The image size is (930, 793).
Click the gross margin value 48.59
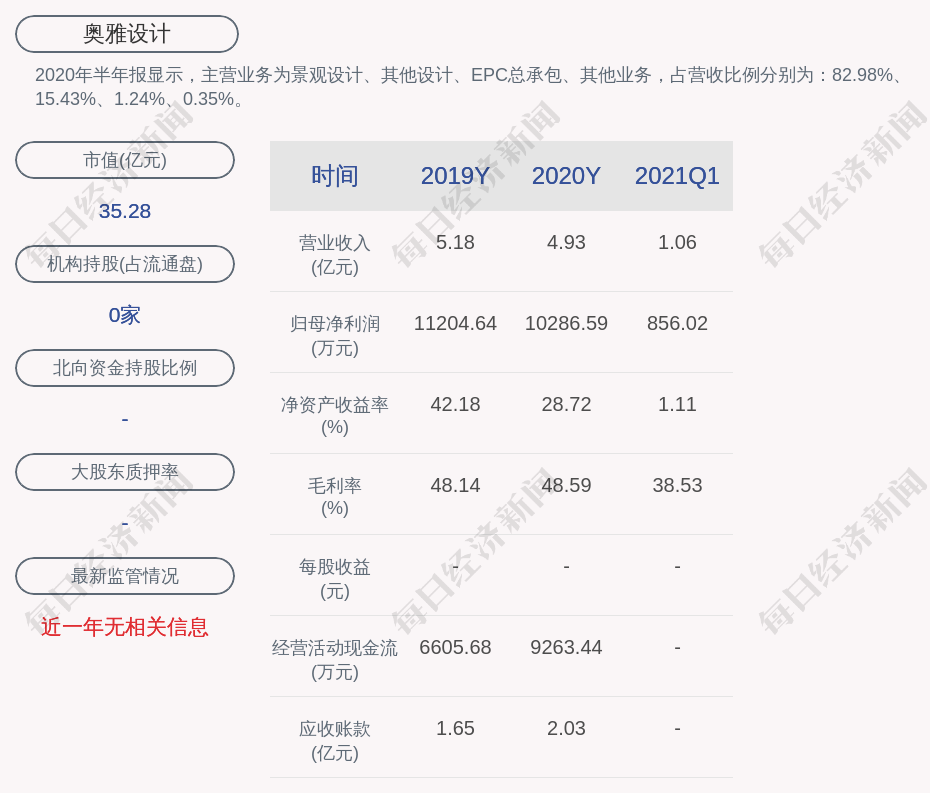point(566,485)
